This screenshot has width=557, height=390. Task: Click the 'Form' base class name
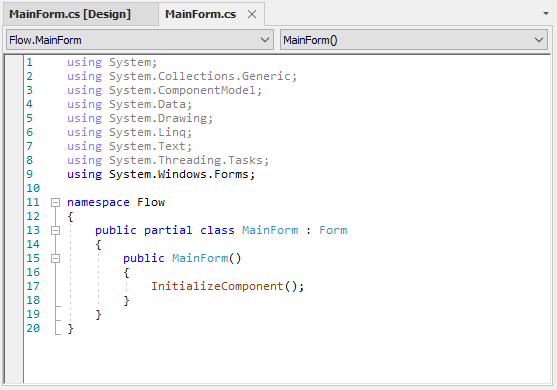333,231
